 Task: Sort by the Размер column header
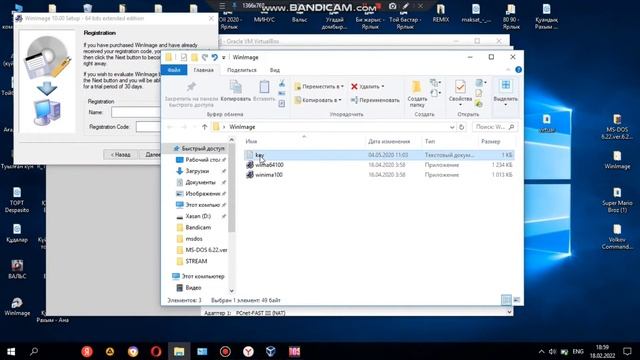[491, 142]
